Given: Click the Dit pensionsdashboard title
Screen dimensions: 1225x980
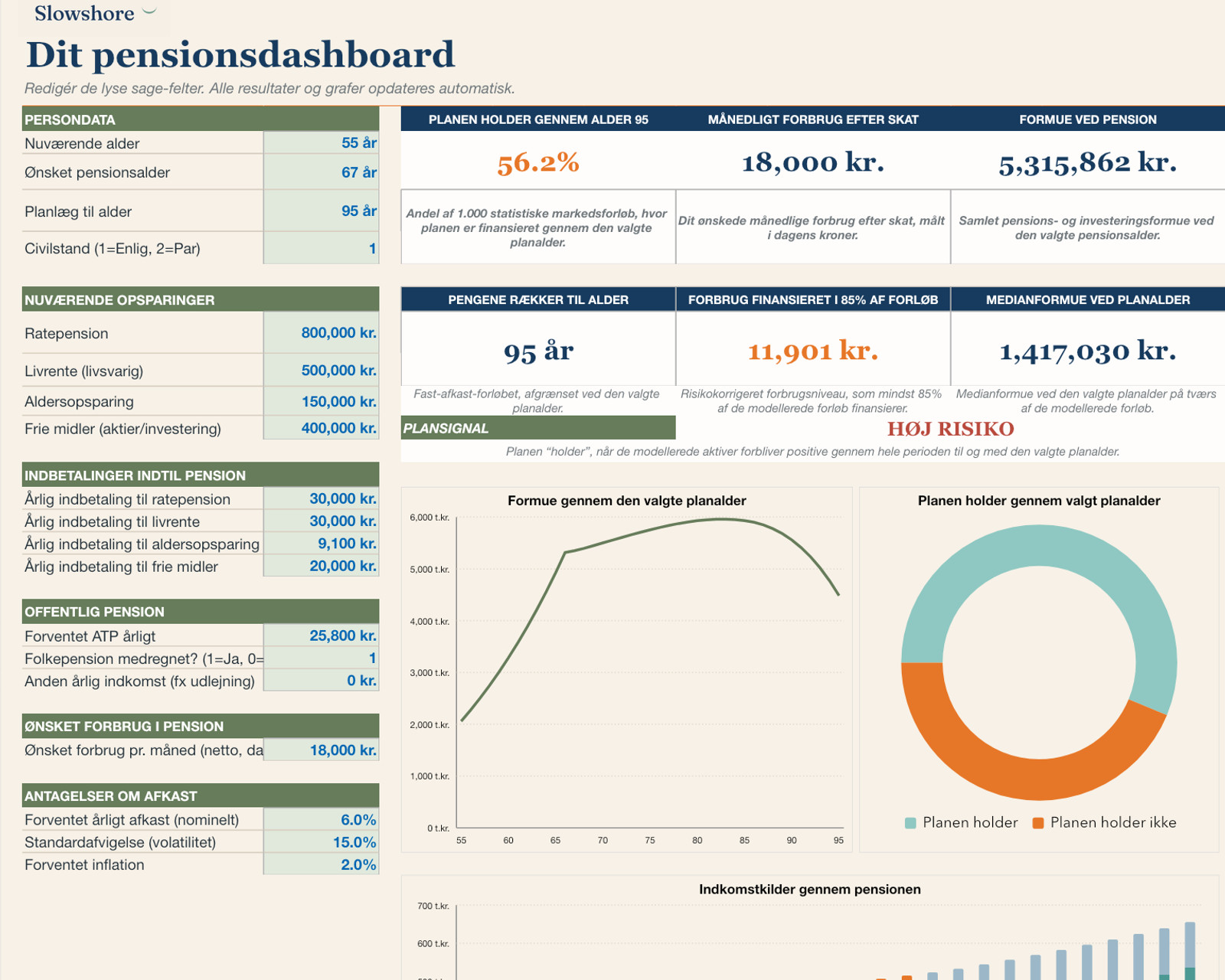Looking at the screenshot, I should pos(240,54).
